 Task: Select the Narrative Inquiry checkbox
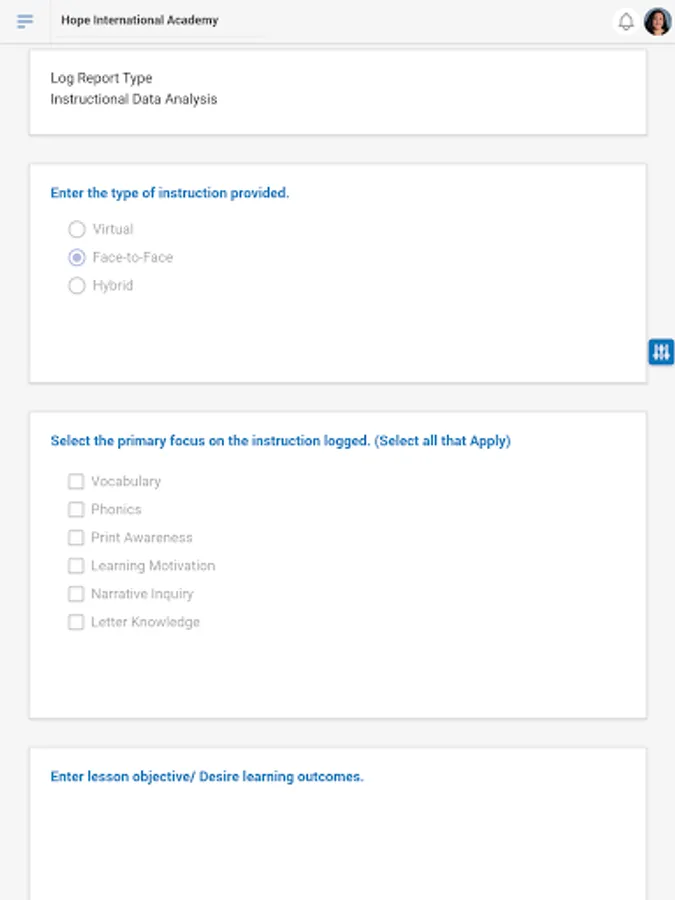[x=76, y=593]
